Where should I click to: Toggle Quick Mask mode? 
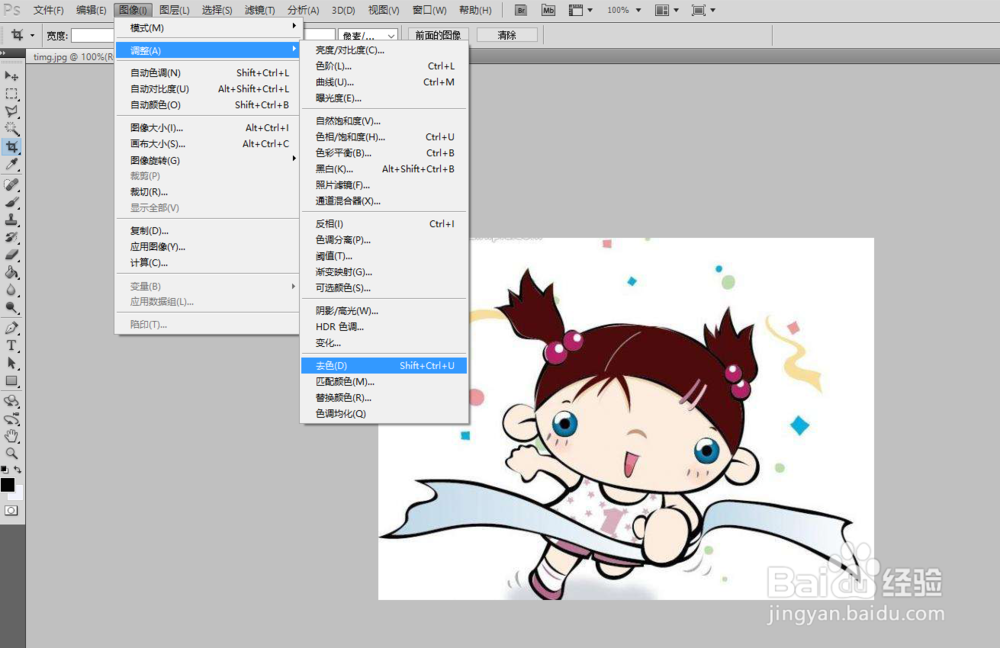coord(11,511)
